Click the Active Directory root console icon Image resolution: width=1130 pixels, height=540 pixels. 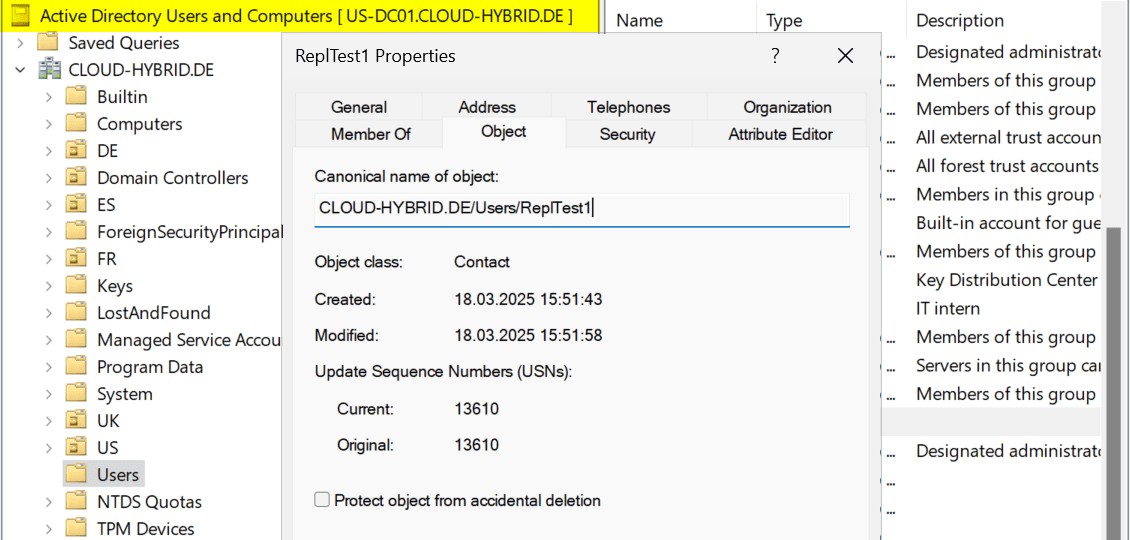pos(20,16)
